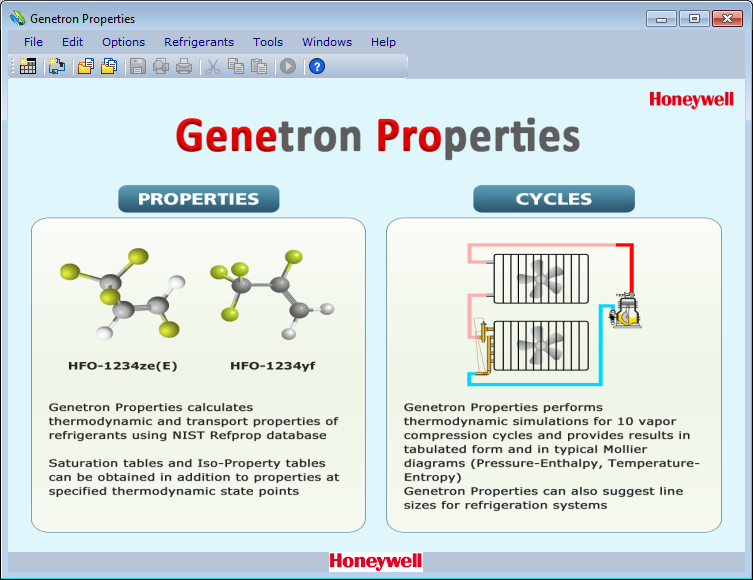Viewport: 753px width, 580px height.
Task: Click the scissors Cut icon
Action: tap(212, 67)
